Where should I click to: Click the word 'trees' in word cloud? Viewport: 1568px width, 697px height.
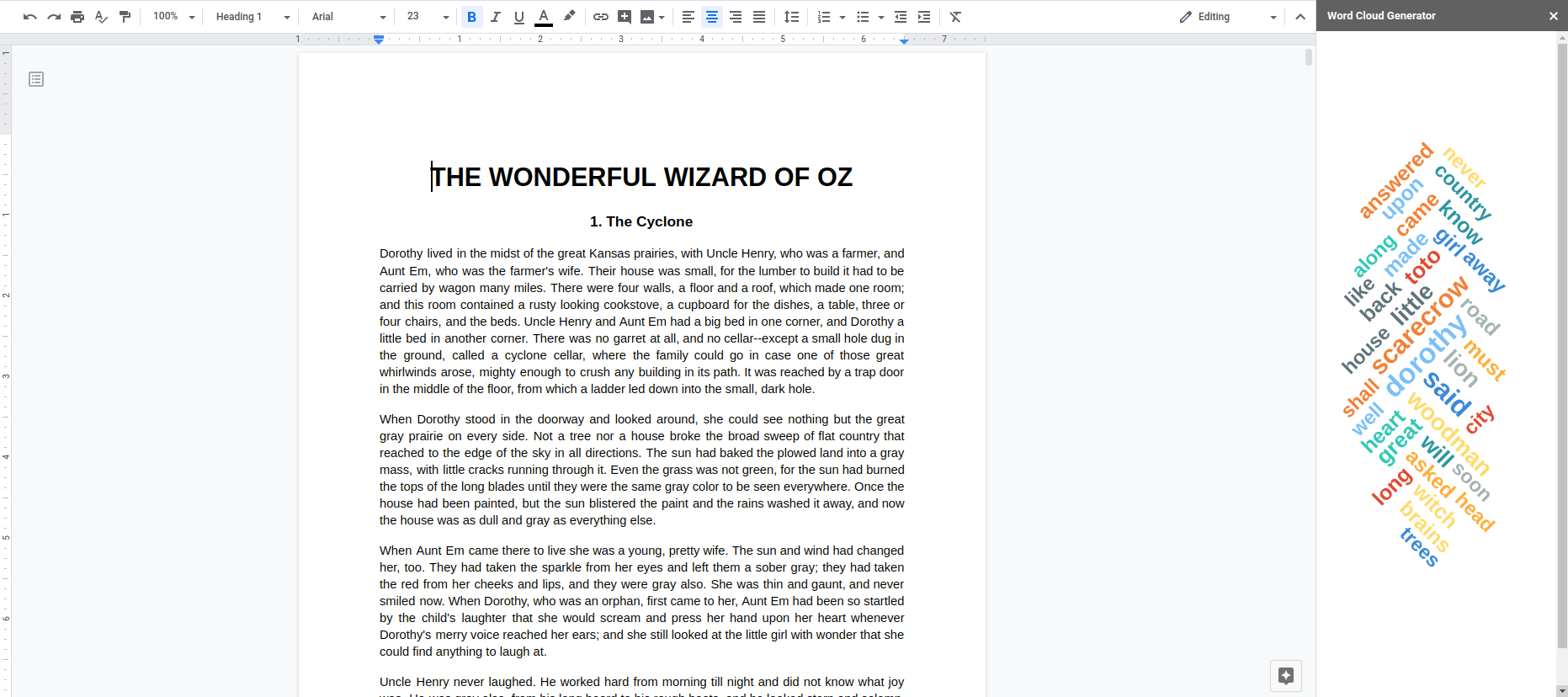pyautogui.click(x=1420, y=547)
